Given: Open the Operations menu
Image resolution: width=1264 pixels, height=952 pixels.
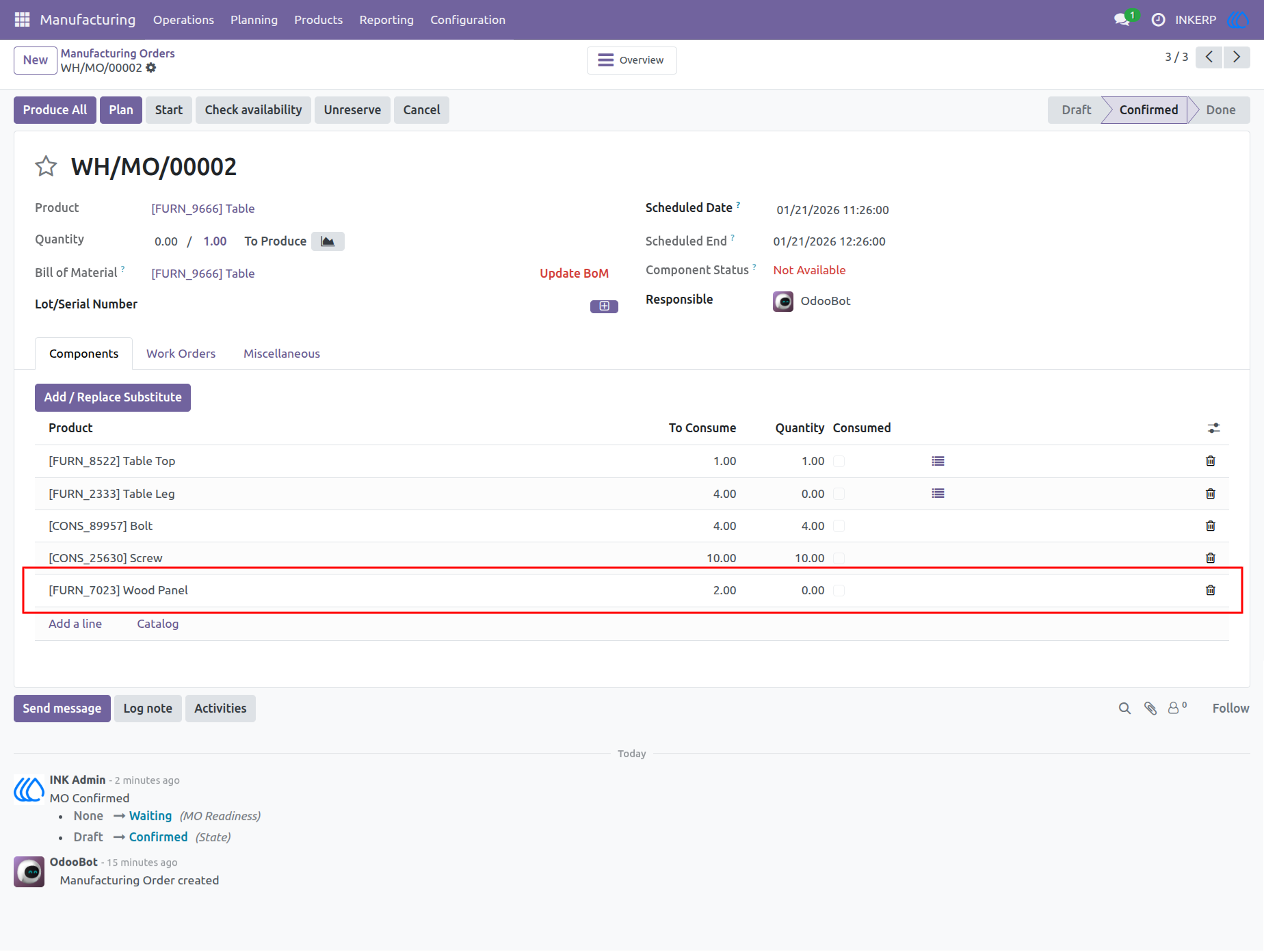Looking at the screenshot, I should point(183,20).
